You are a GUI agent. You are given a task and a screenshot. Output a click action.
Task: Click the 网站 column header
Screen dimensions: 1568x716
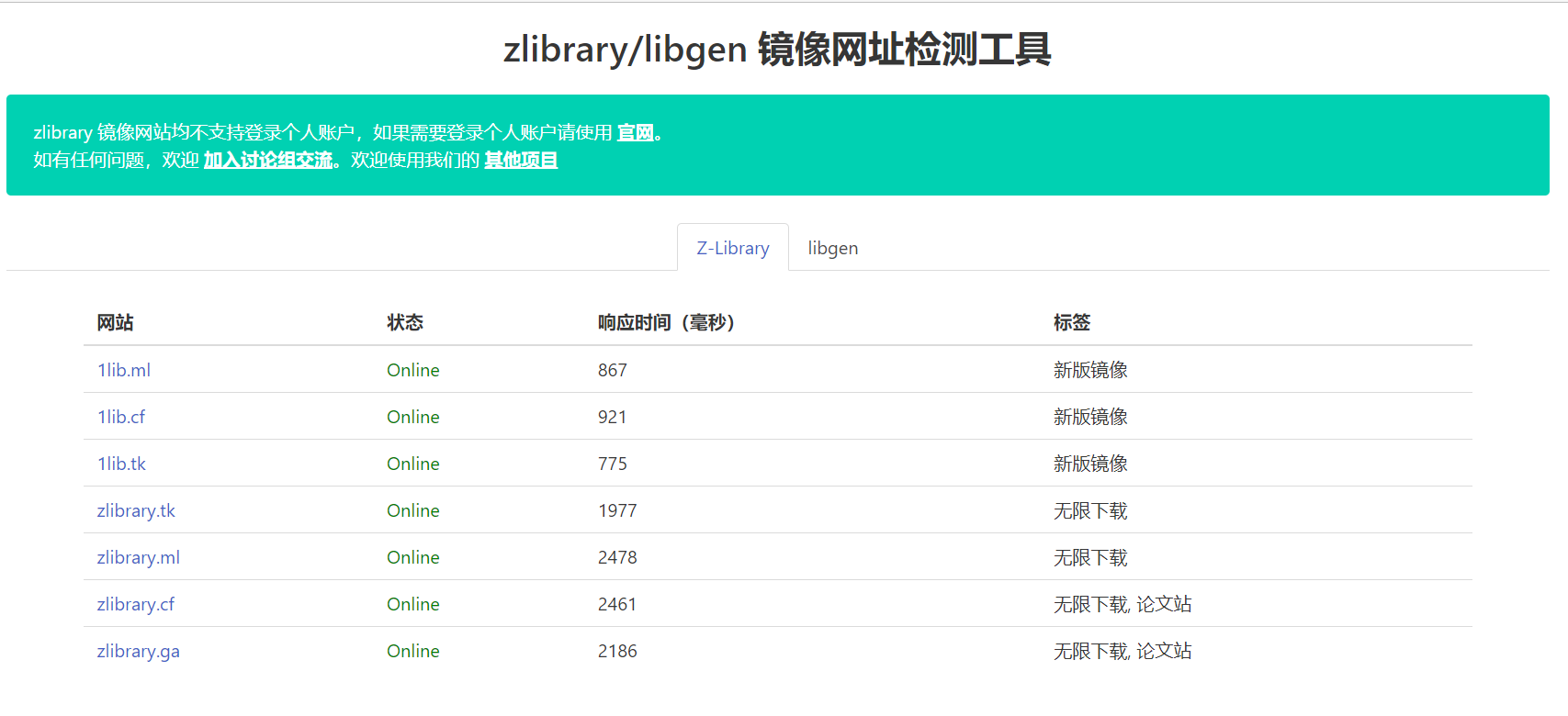[116, 322]
